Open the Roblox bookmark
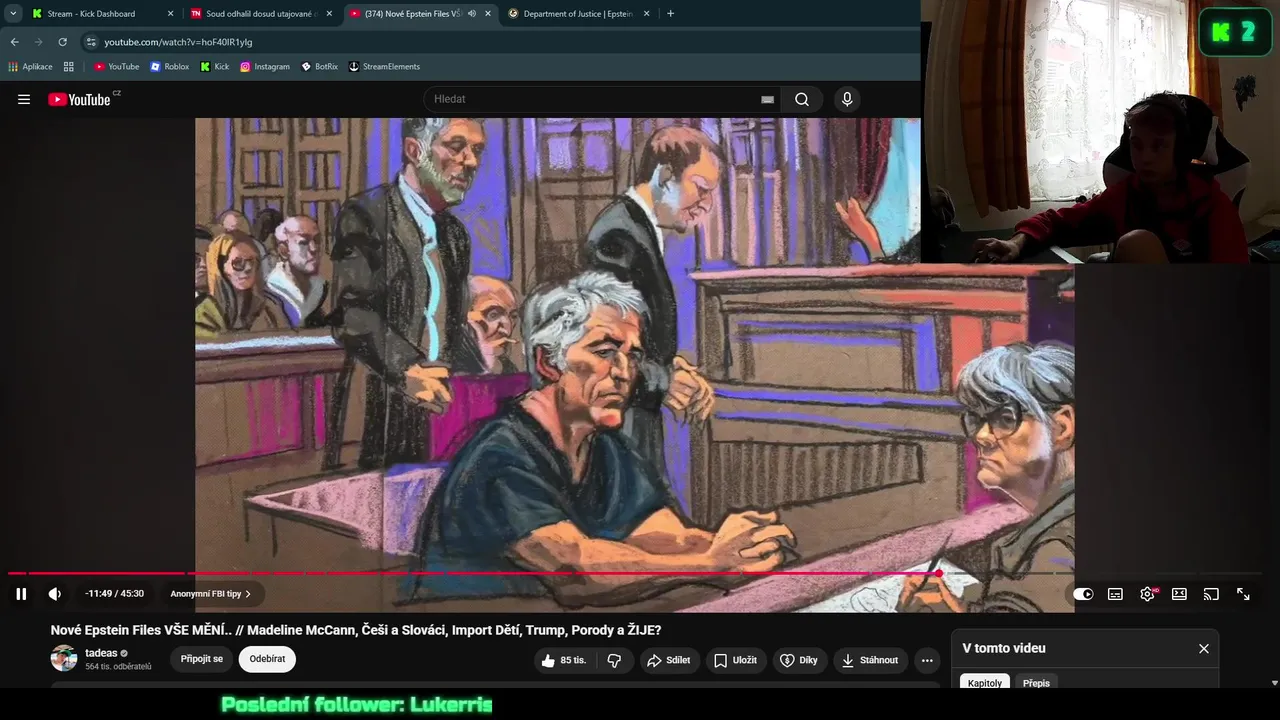 [x=170, y=67]
